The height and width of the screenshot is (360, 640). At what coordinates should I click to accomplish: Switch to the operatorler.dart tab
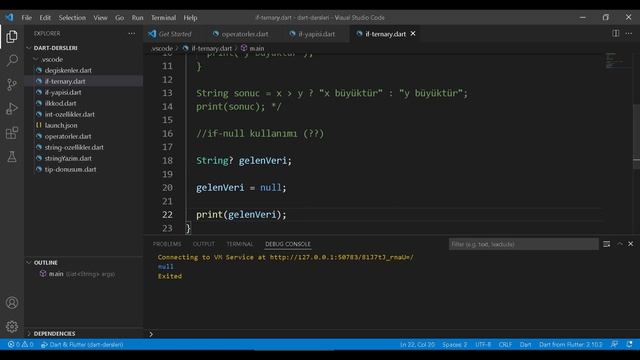245,34
